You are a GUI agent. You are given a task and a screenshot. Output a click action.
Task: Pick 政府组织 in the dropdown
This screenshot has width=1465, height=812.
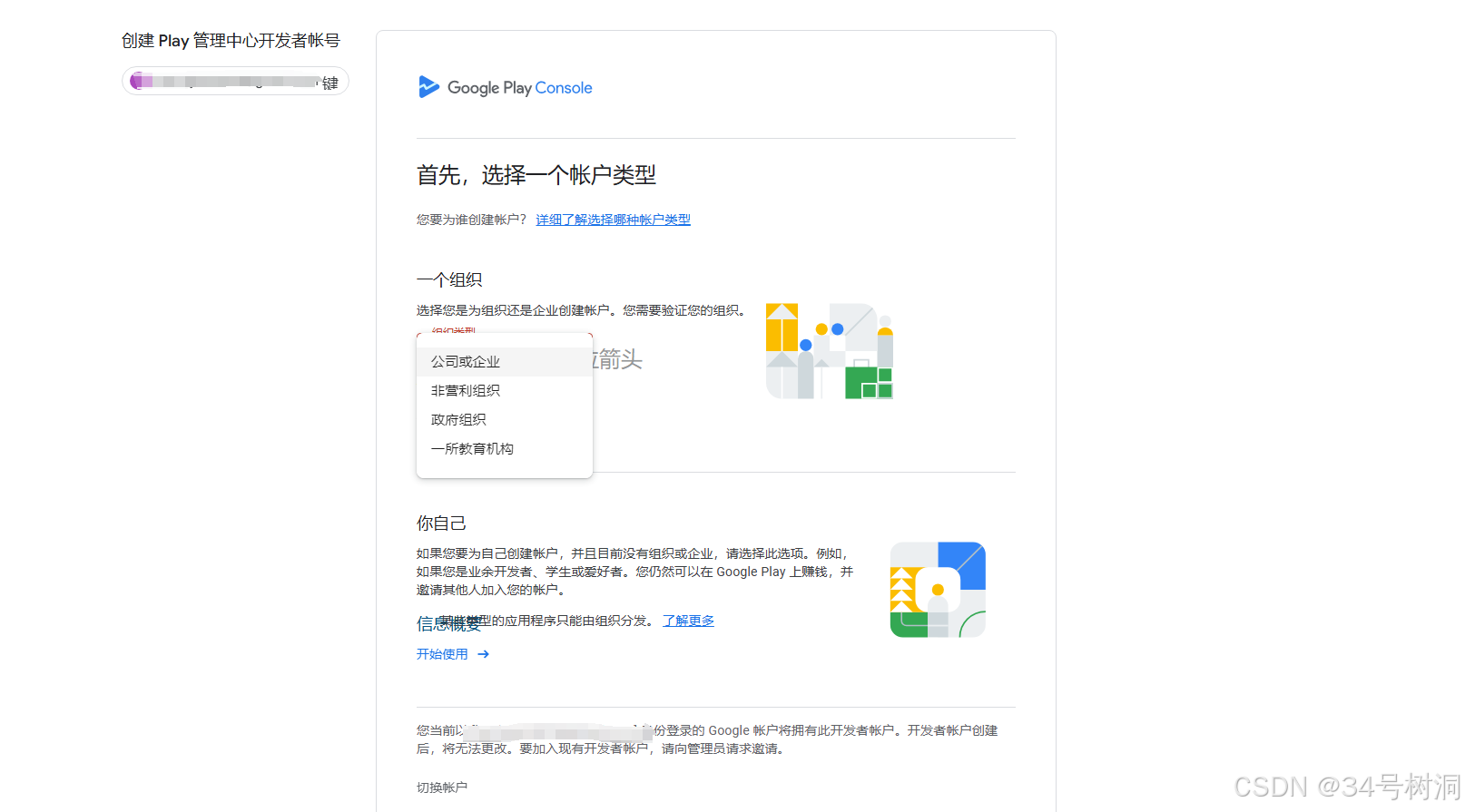point(505,419)
